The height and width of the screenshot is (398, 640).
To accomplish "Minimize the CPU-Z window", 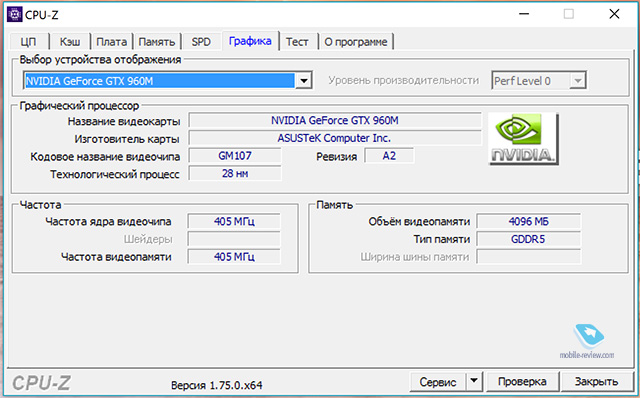I will (x=524, y=14).
